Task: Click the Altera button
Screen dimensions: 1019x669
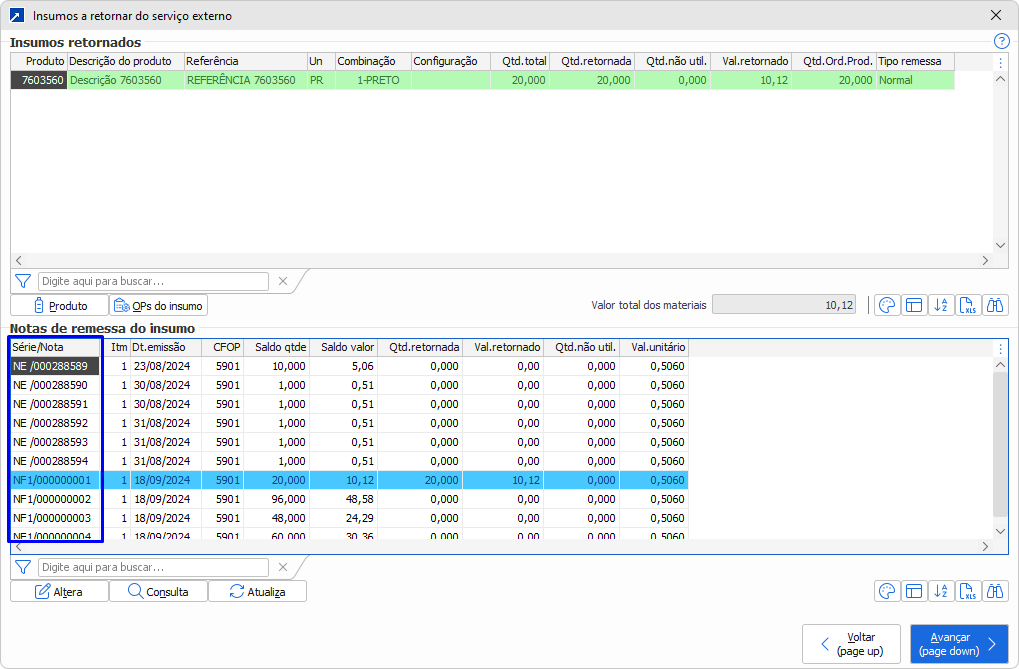Action: tap(59, 592)
